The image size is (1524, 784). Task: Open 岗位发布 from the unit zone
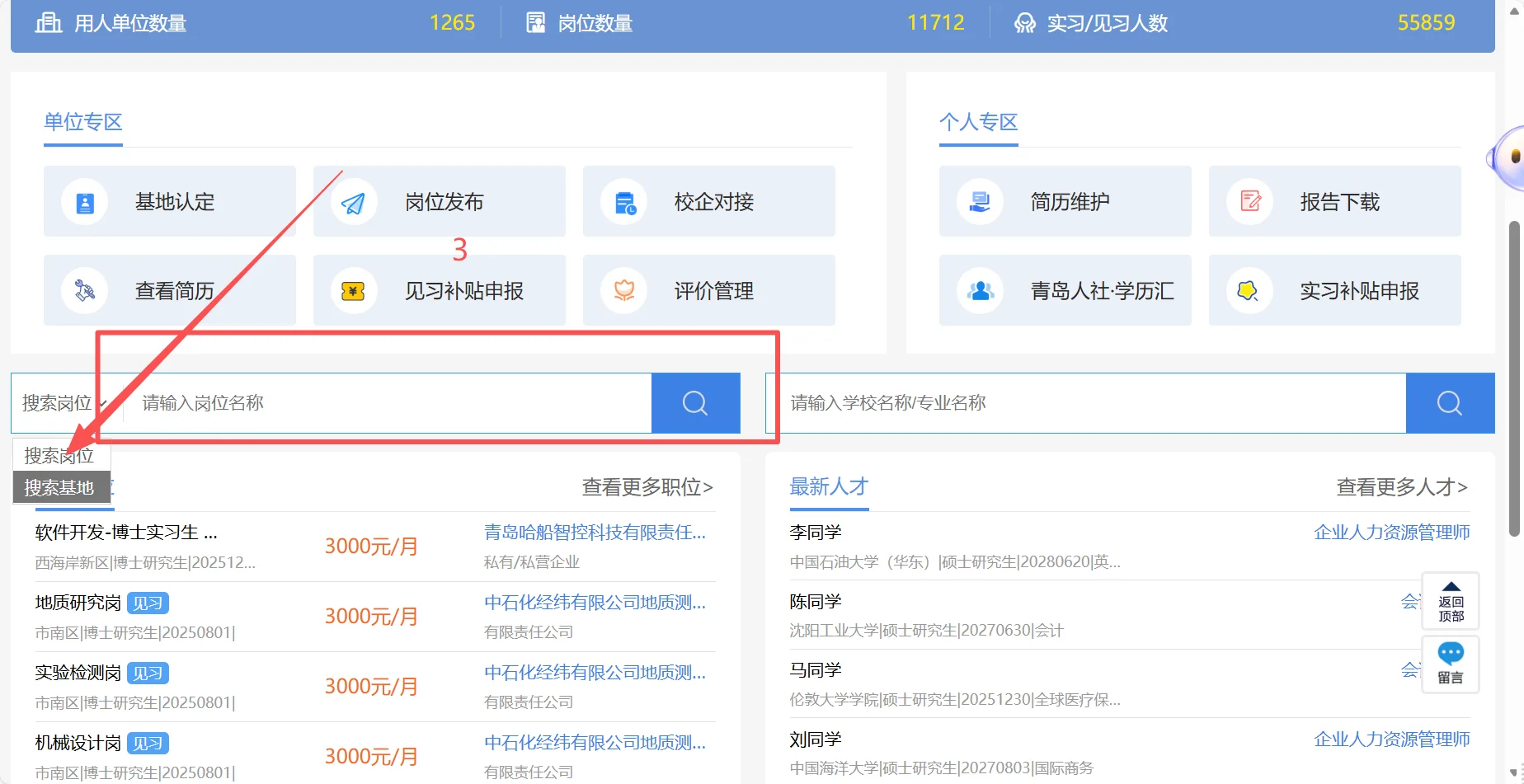439,201
